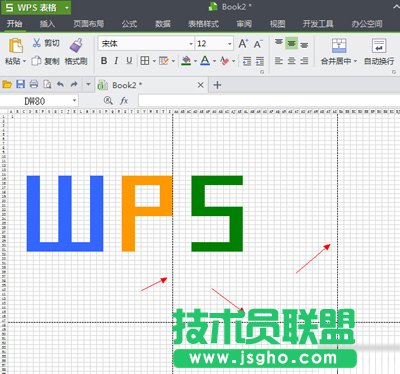This screenshot has width=400, height=374.
Task: Click the WPS 表格 application button
Action: click(x=32, y=8)
